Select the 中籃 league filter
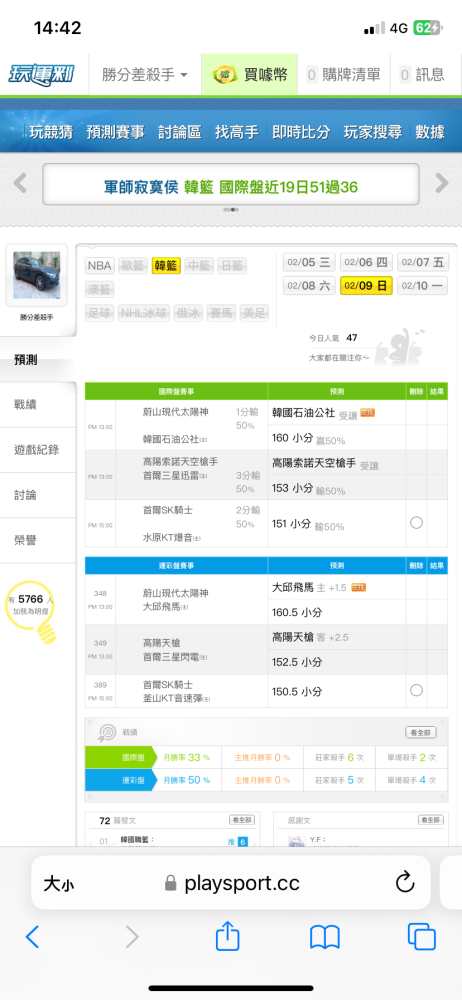 [x=200, y=266]
